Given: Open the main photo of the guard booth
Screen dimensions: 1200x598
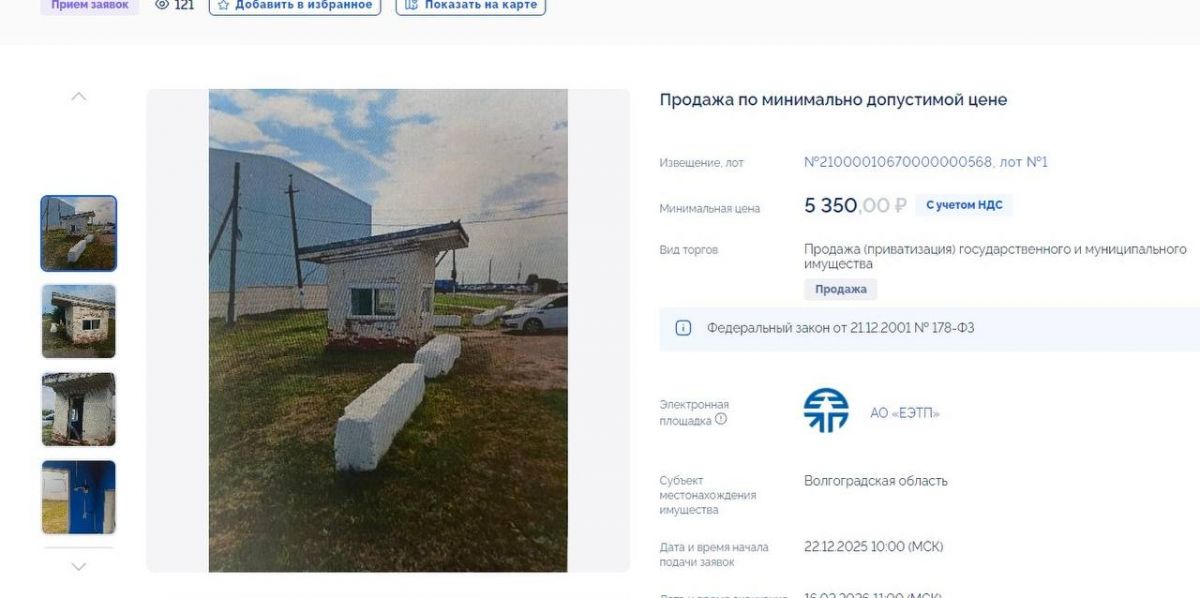Looking at the screenshot, I should coord(388,330).
